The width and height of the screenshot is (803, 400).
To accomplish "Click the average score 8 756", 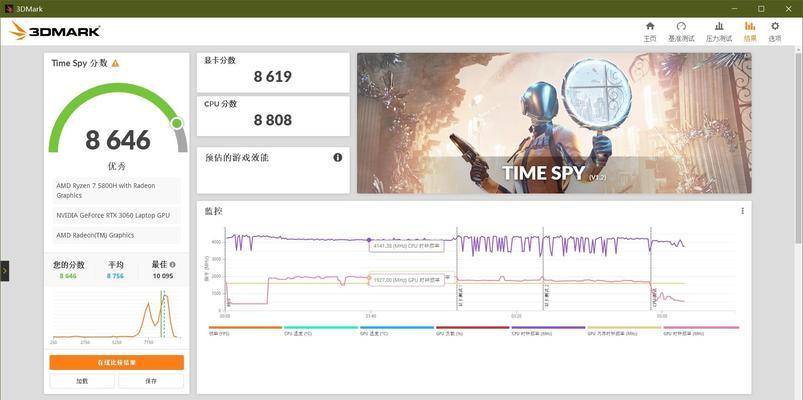I will [x=115, y=276].
